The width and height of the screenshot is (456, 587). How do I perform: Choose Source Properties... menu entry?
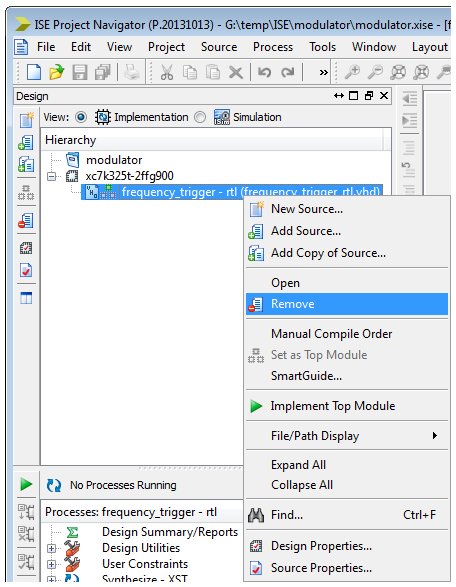click(347, 568)
